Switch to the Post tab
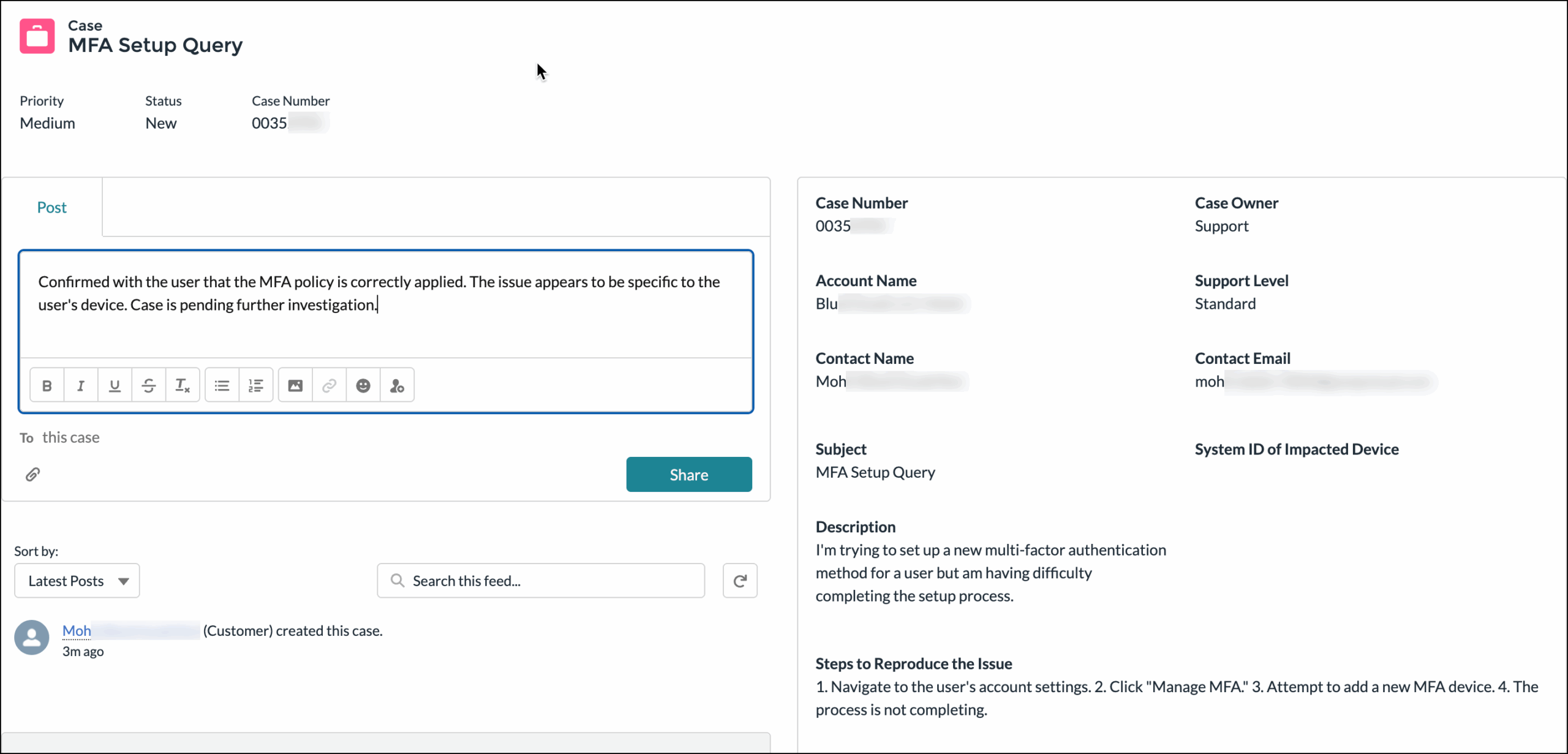 tap(51, 207)
